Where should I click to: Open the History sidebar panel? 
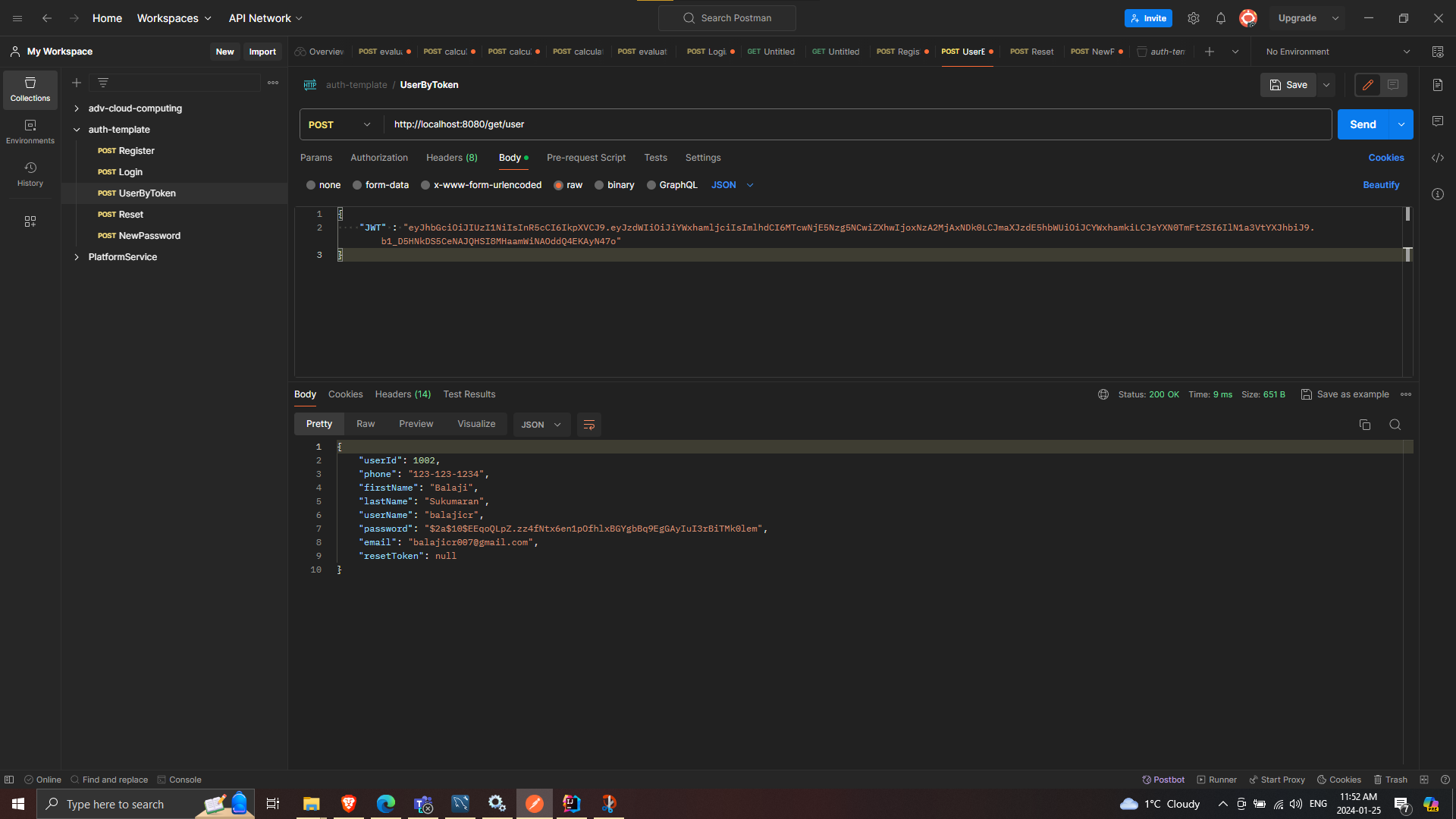click(30, 174)
